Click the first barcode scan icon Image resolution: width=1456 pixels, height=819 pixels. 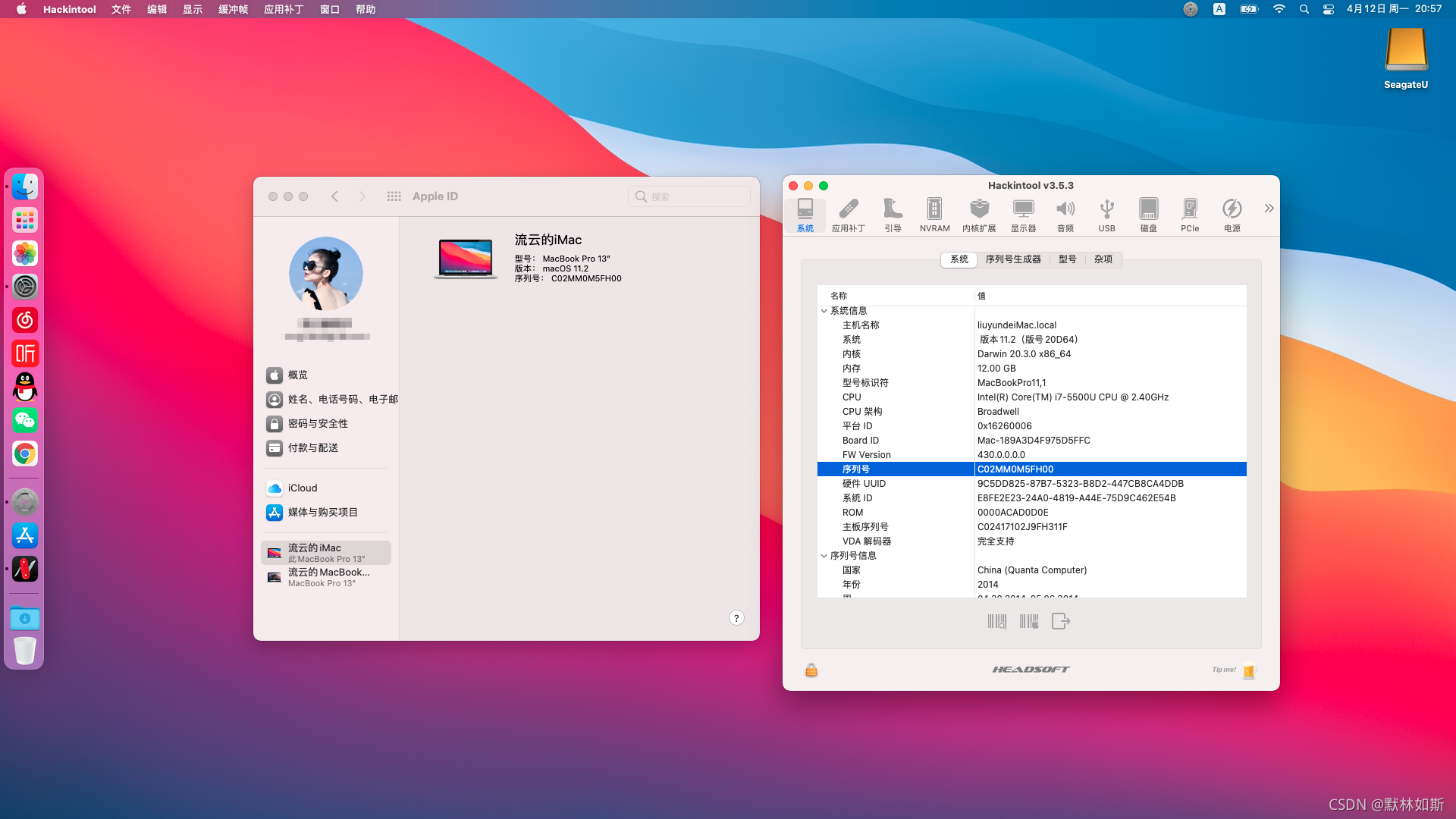coord(997,621)
